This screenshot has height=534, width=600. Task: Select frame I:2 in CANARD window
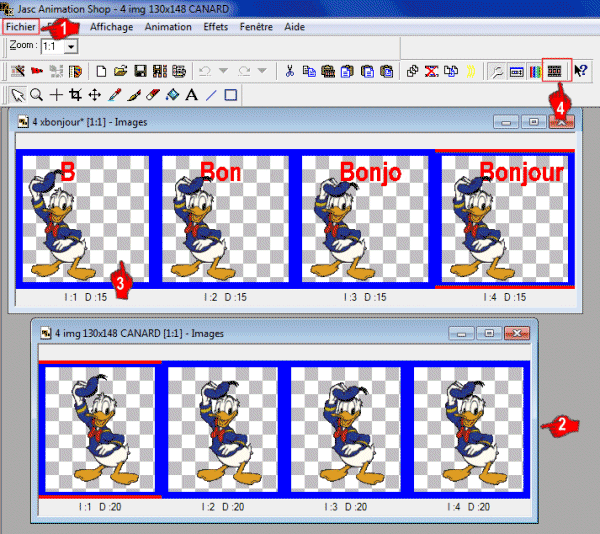point(223,429)
